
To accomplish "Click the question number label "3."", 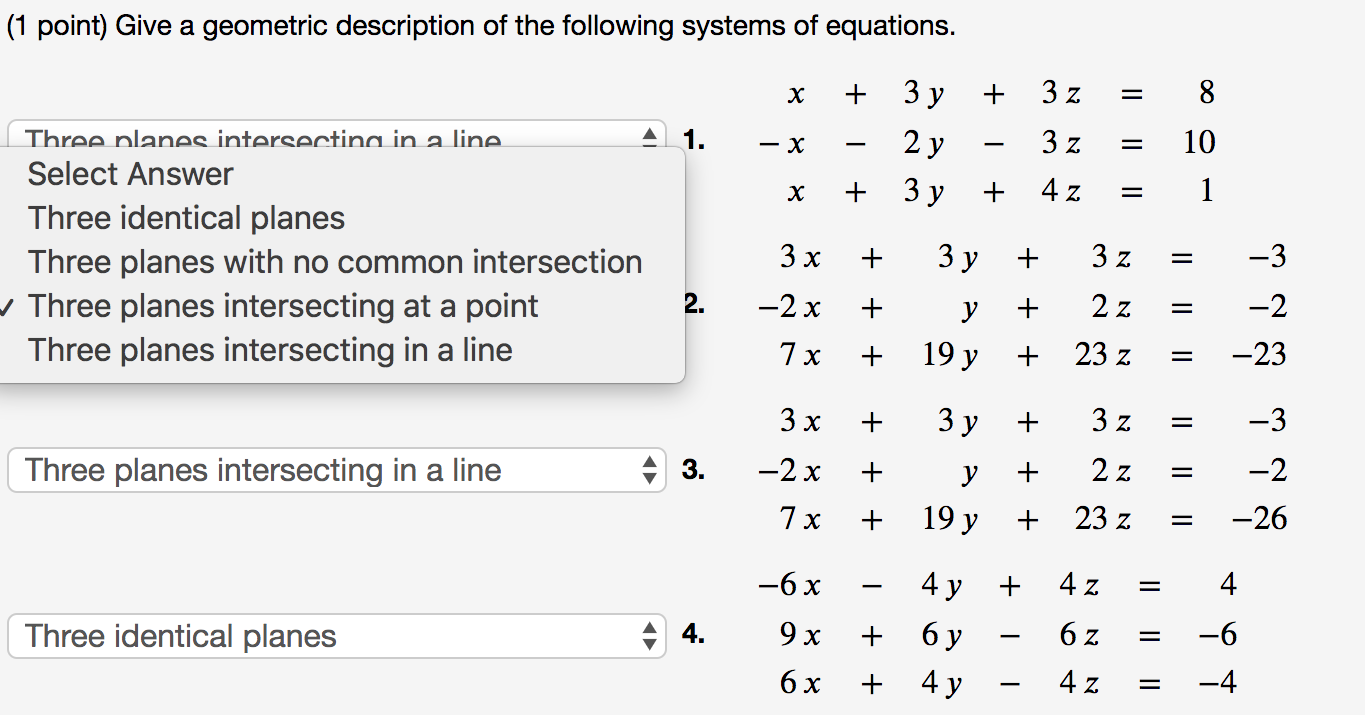I will 695,470.
